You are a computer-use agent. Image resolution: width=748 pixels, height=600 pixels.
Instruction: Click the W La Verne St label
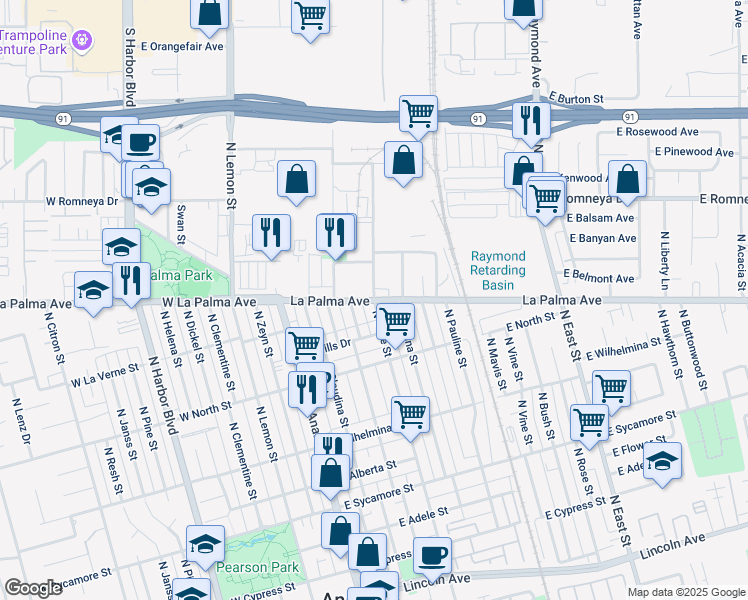click(105, 375)
